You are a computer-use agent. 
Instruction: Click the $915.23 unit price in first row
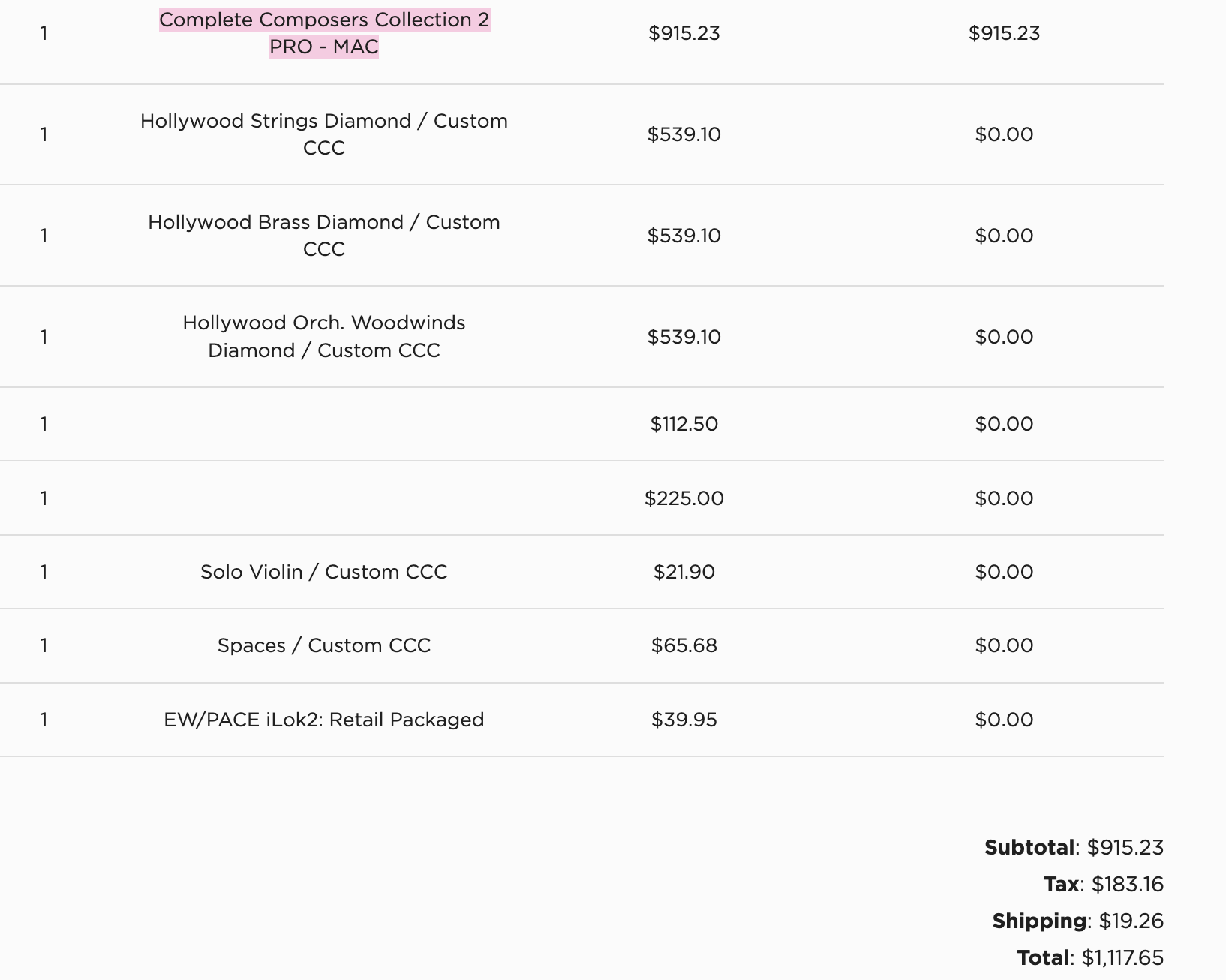click(x=684, y=33)
